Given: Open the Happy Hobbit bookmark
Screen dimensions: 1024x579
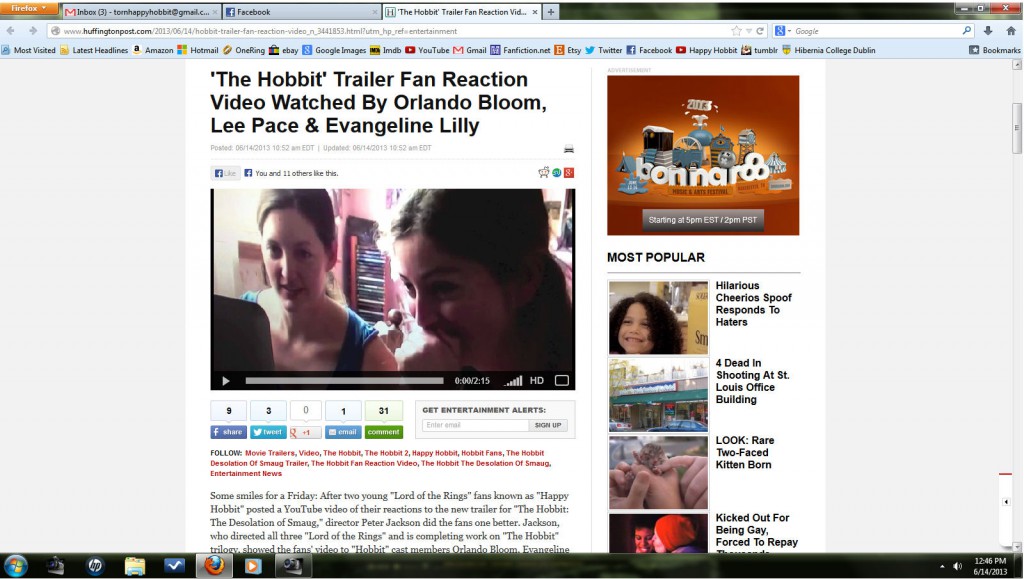Looking at the screenshot, I should coord(707,50).
